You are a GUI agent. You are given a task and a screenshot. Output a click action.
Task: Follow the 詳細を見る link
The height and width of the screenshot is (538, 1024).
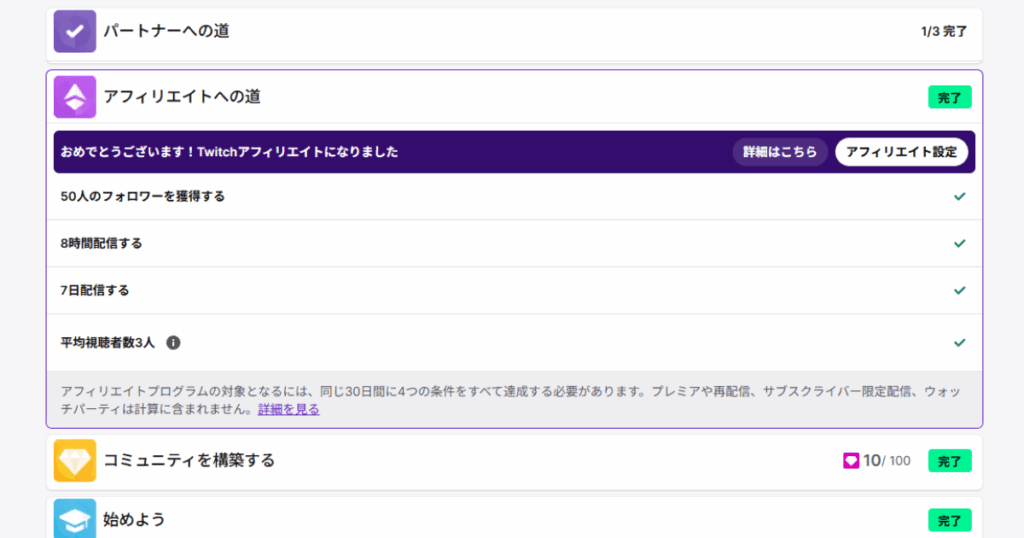(288, 409)
